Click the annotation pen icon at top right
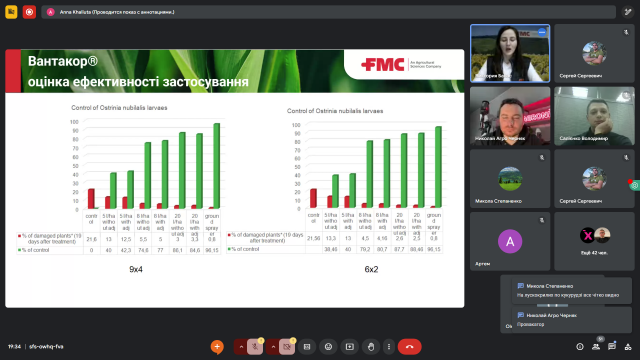Viewport: 640px width, 360px height. [x=628, y=12]
